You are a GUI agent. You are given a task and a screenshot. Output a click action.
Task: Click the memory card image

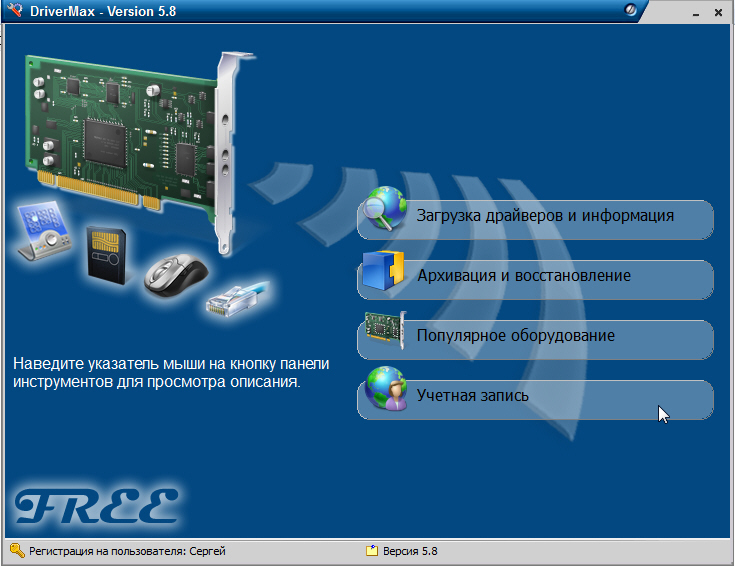tap(107, 255)
